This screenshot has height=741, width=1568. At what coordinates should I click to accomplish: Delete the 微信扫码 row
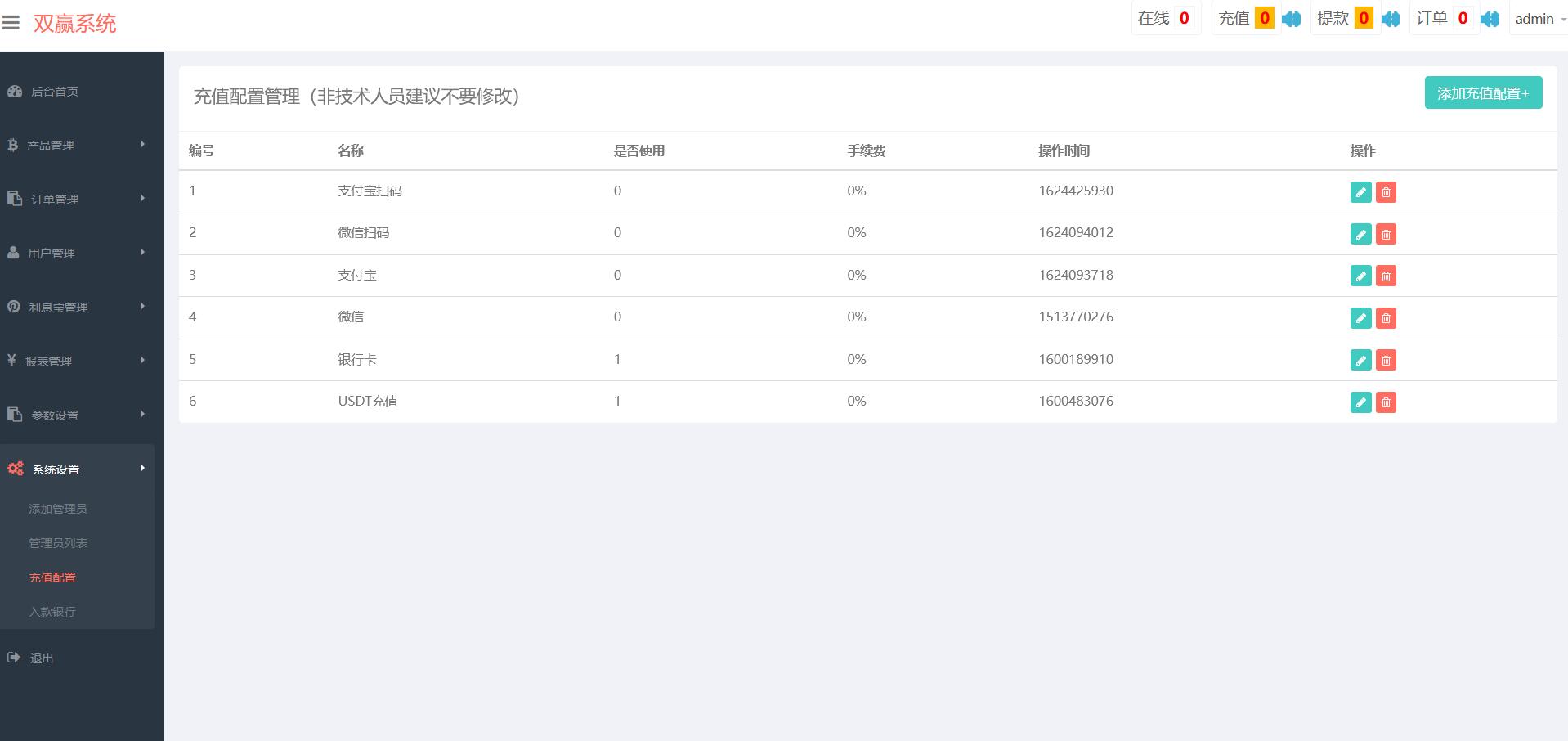tap(1386, 234)
